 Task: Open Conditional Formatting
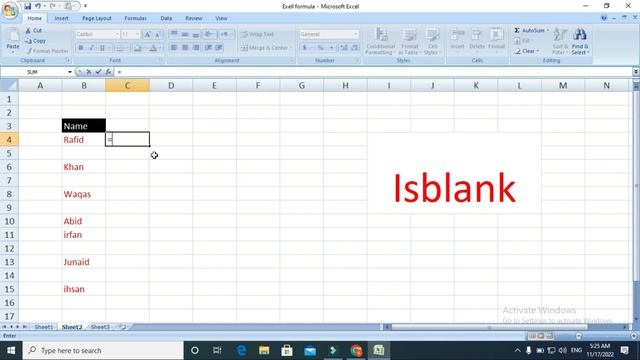[380, 41]
